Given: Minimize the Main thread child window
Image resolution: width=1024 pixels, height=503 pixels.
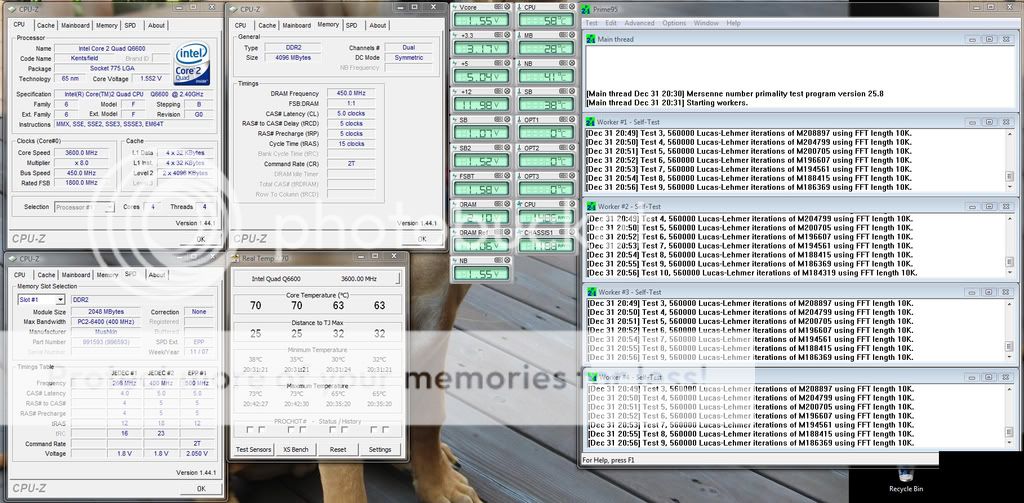Looking at the screenshot, I should point(972,39).
